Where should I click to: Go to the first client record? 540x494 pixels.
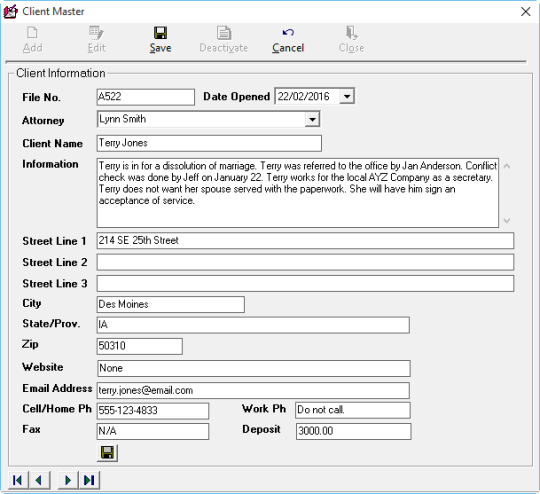18,480
